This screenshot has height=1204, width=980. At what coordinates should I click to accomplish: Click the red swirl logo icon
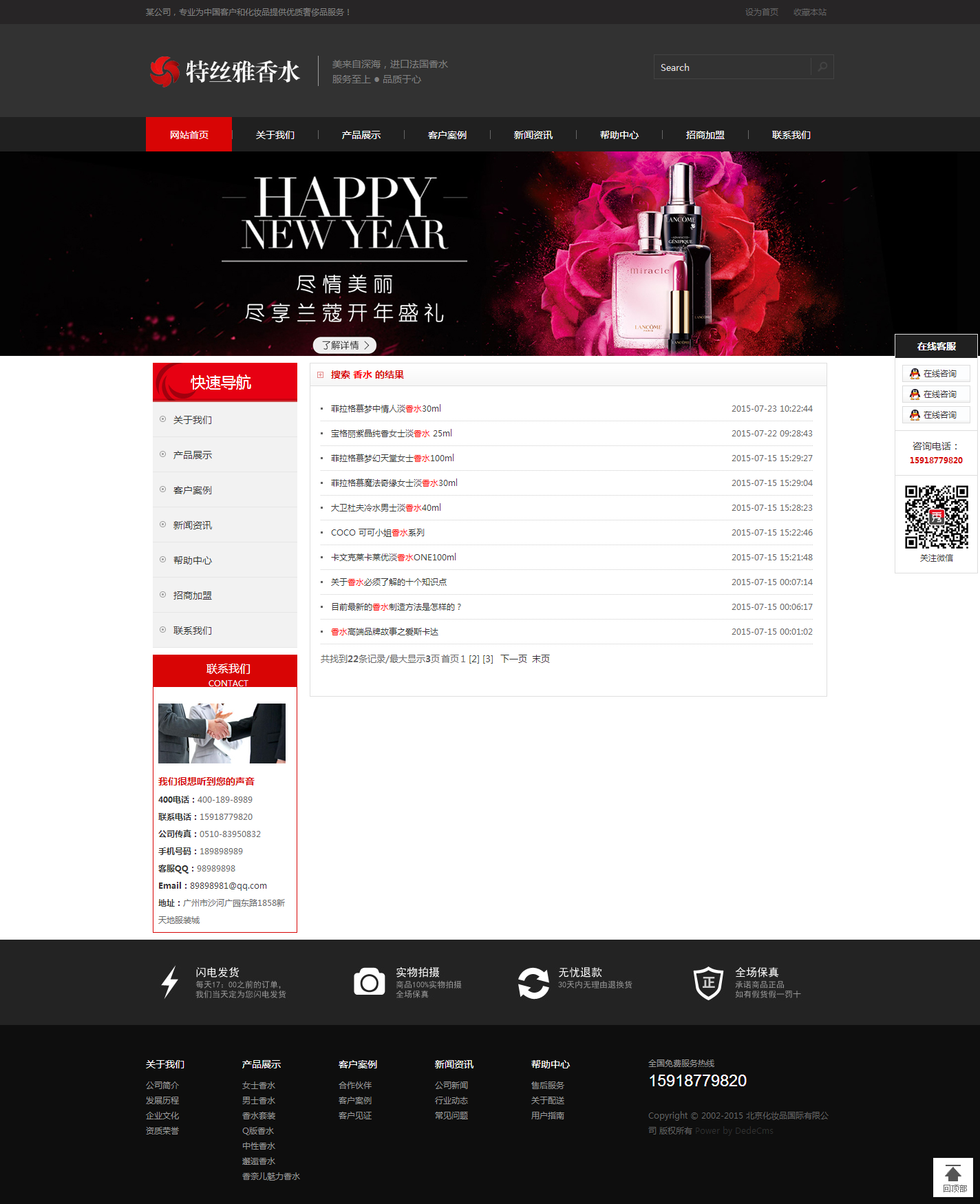point(164,72)
